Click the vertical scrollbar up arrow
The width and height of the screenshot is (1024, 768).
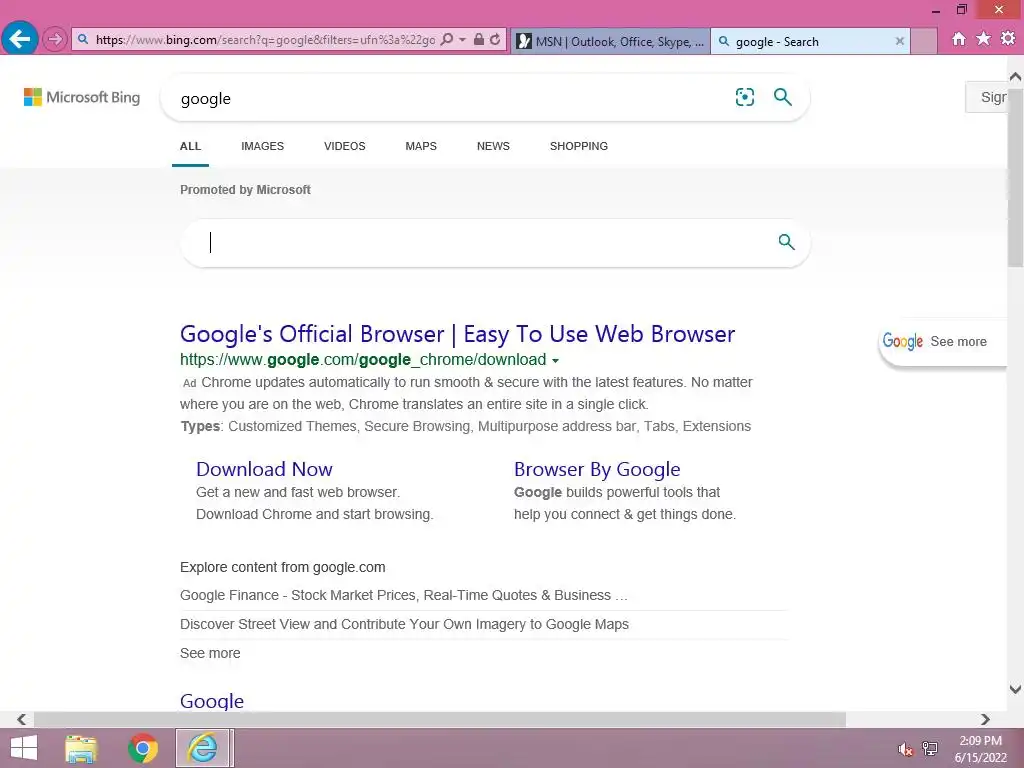(1016, 77)
